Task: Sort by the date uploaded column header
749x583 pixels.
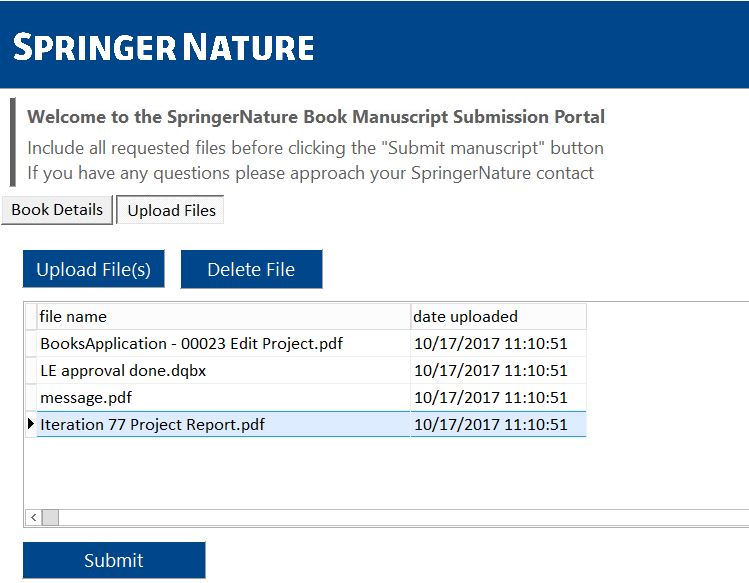Action: [498, 316]
